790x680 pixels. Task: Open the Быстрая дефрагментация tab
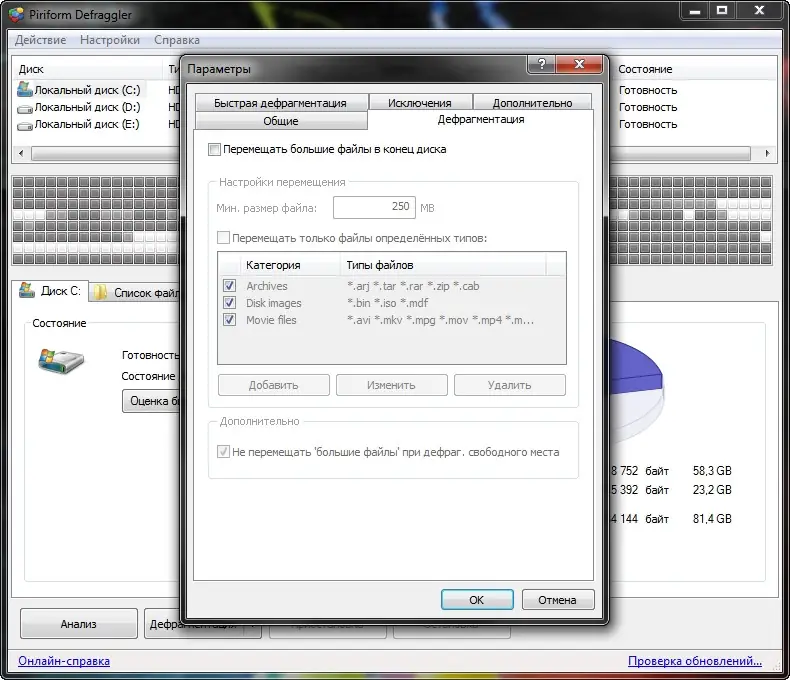[x=281, y=103]
